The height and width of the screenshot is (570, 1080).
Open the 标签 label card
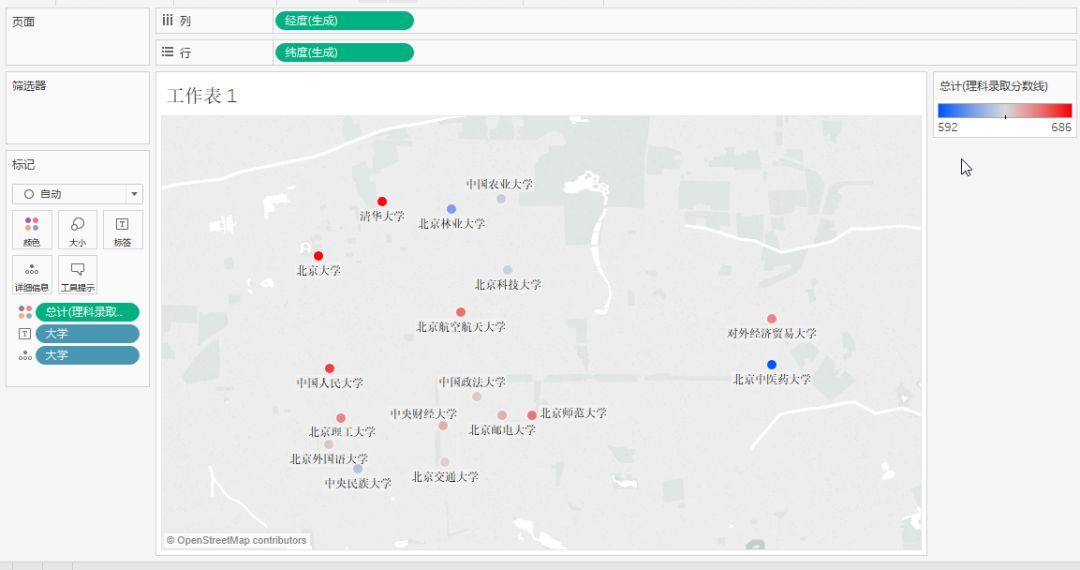click(x=123, y=230)
